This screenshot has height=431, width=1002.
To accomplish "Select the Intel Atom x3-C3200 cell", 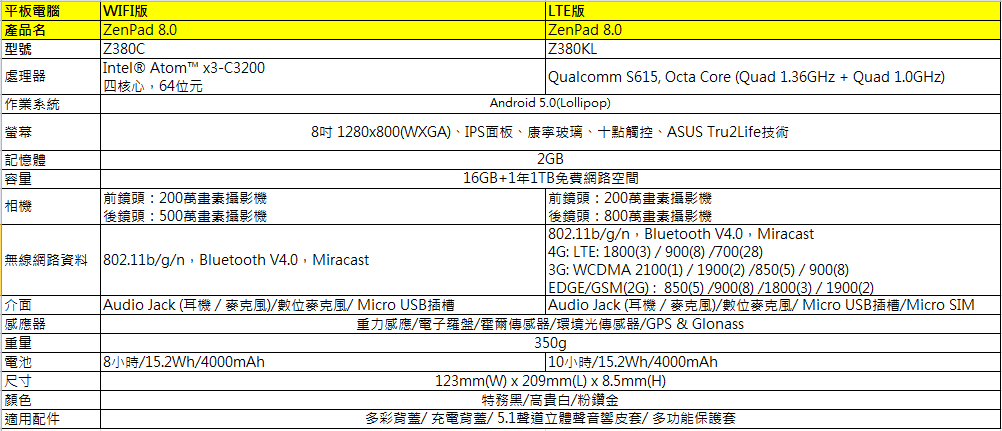I will (x=323, y=77).
